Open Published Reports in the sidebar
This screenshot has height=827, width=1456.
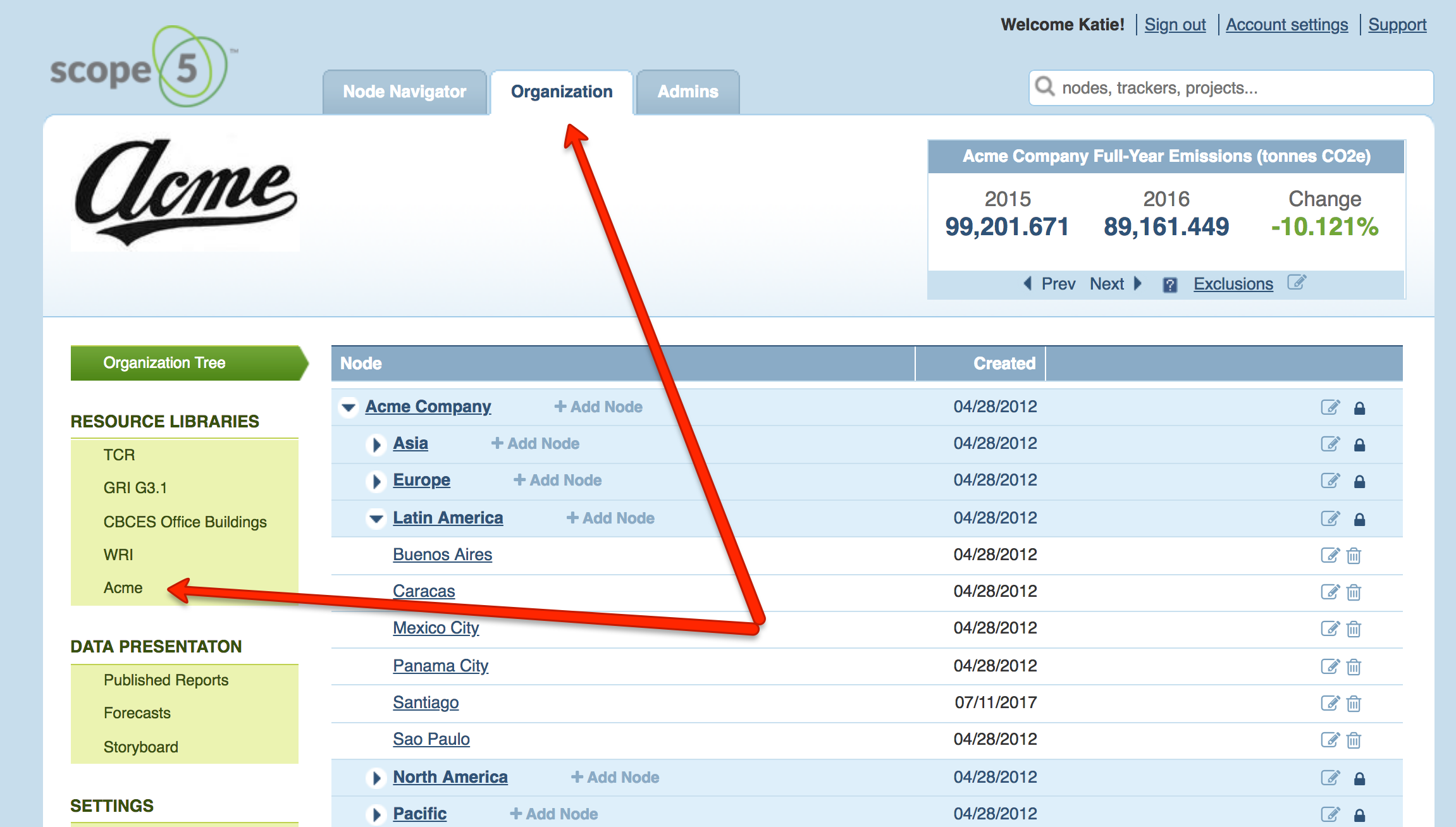pyautogui.click(x=166, y=680)
